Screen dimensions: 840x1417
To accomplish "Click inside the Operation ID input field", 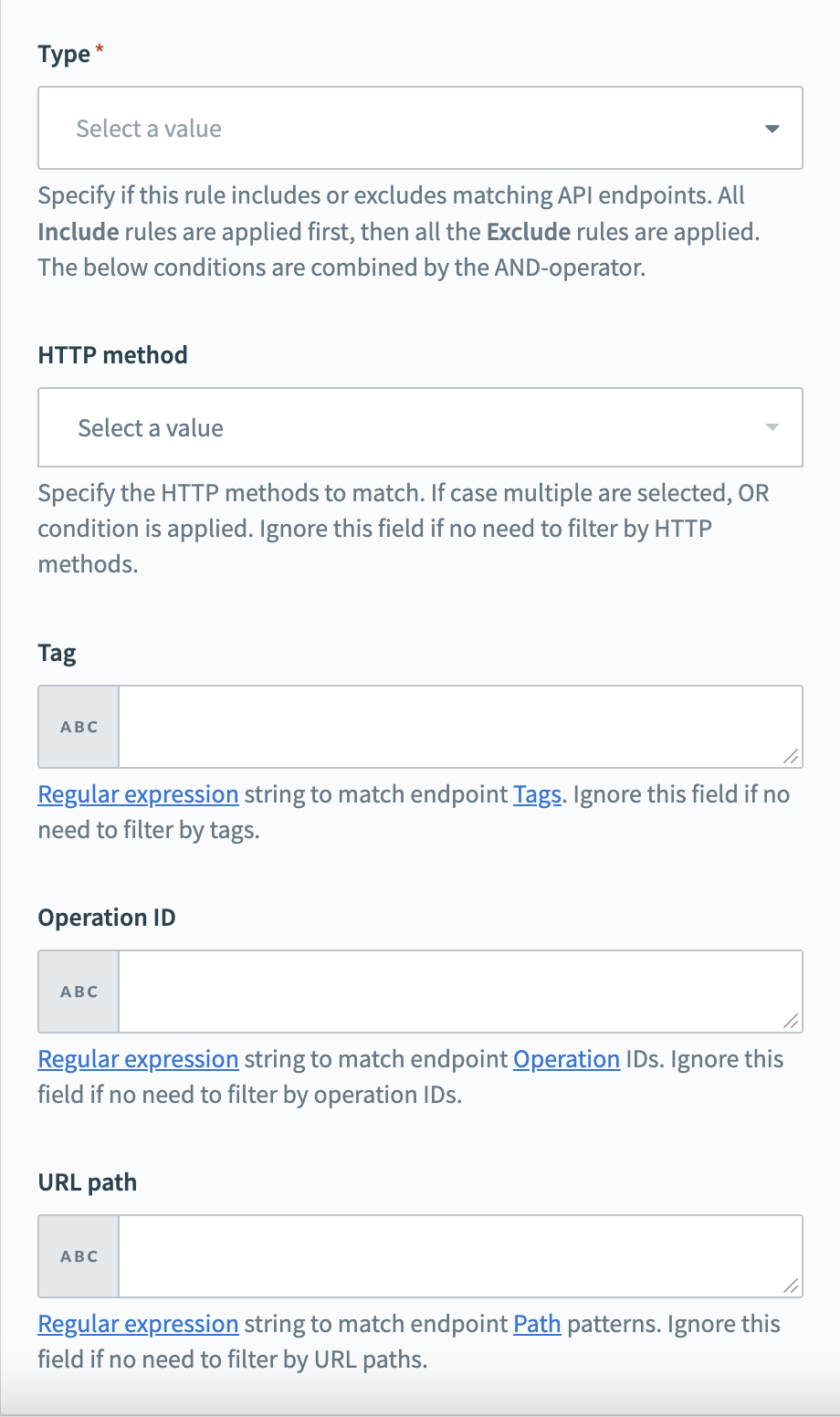I will click(457, 991).
